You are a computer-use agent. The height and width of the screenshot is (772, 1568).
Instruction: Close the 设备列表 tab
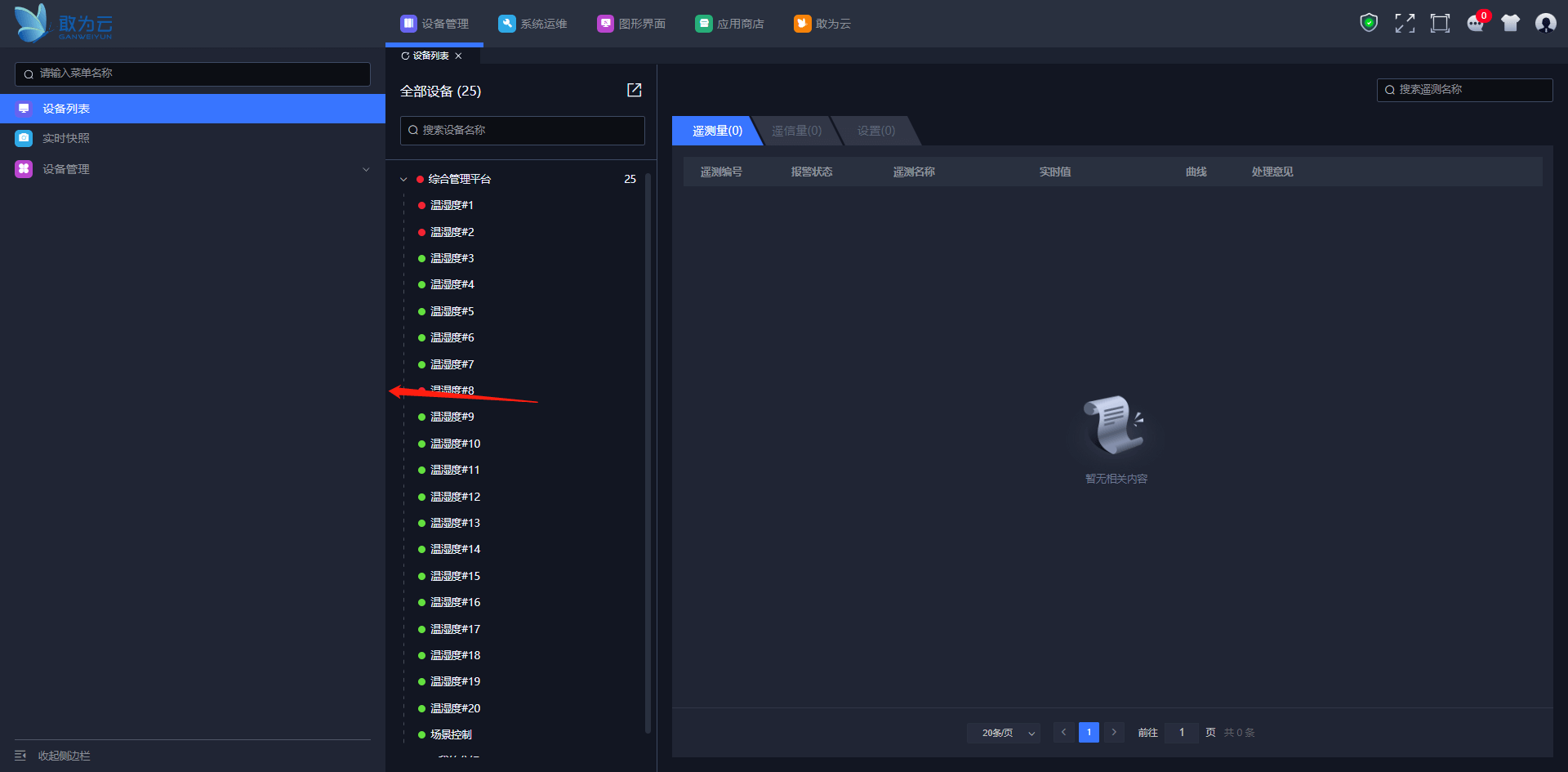tap(458, 56)
